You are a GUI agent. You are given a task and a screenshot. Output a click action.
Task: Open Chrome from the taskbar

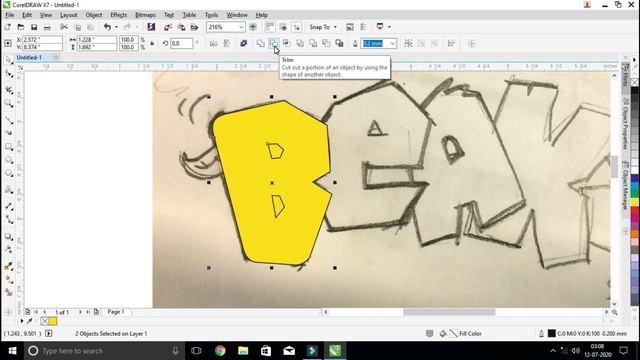[x=220, y=351]
